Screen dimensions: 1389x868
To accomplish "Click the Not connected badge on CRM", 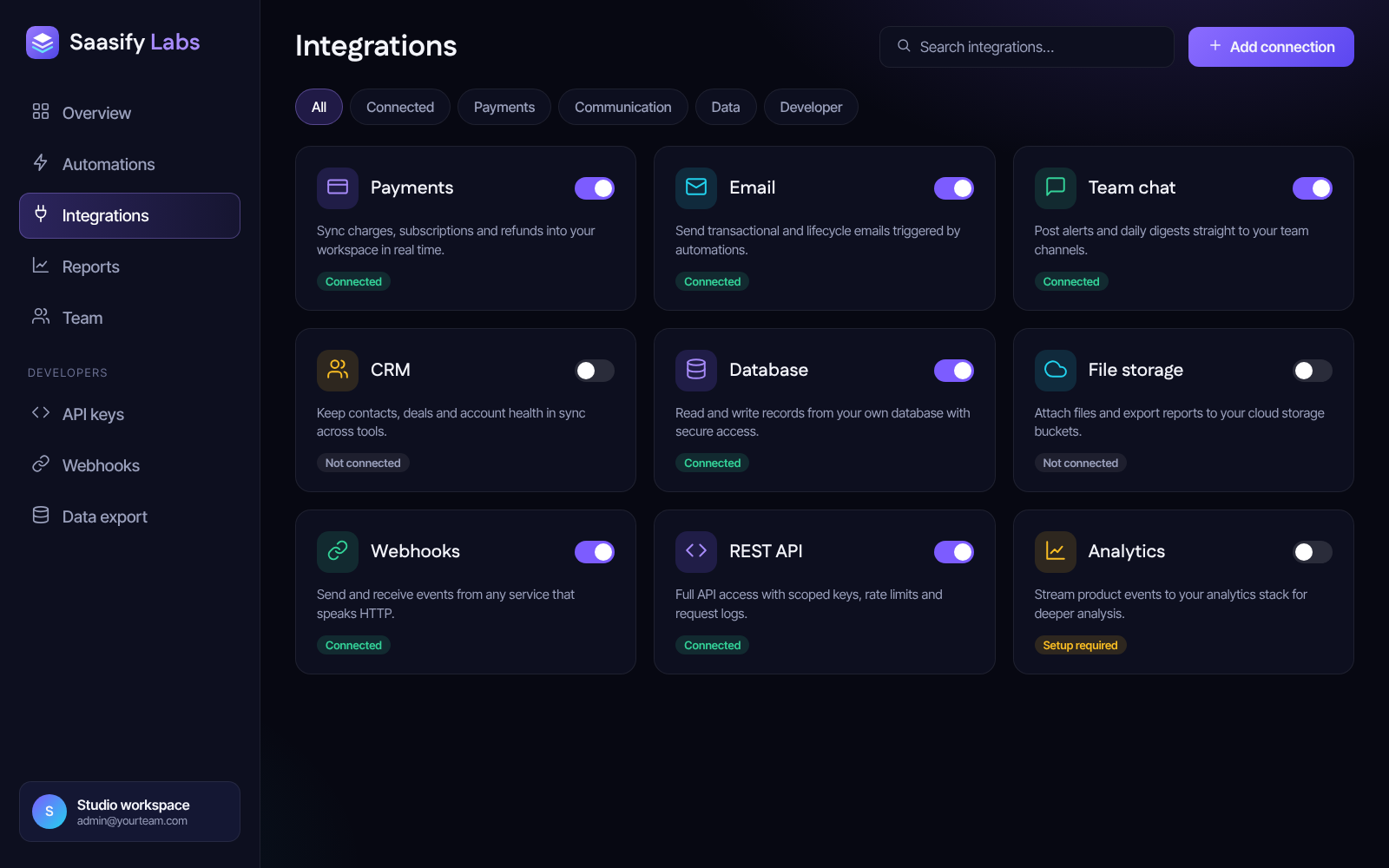I will (363, 463).
